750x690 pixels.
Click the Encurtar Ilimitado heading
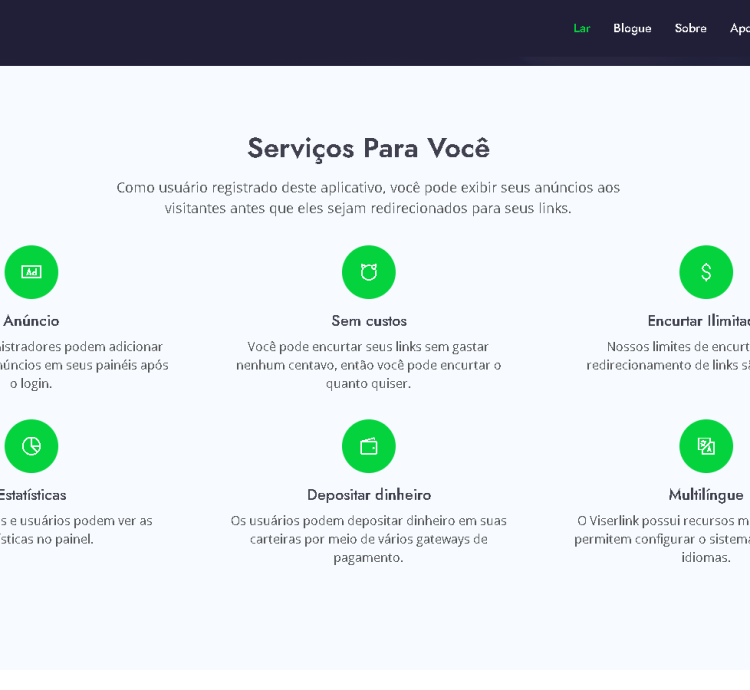699,321
